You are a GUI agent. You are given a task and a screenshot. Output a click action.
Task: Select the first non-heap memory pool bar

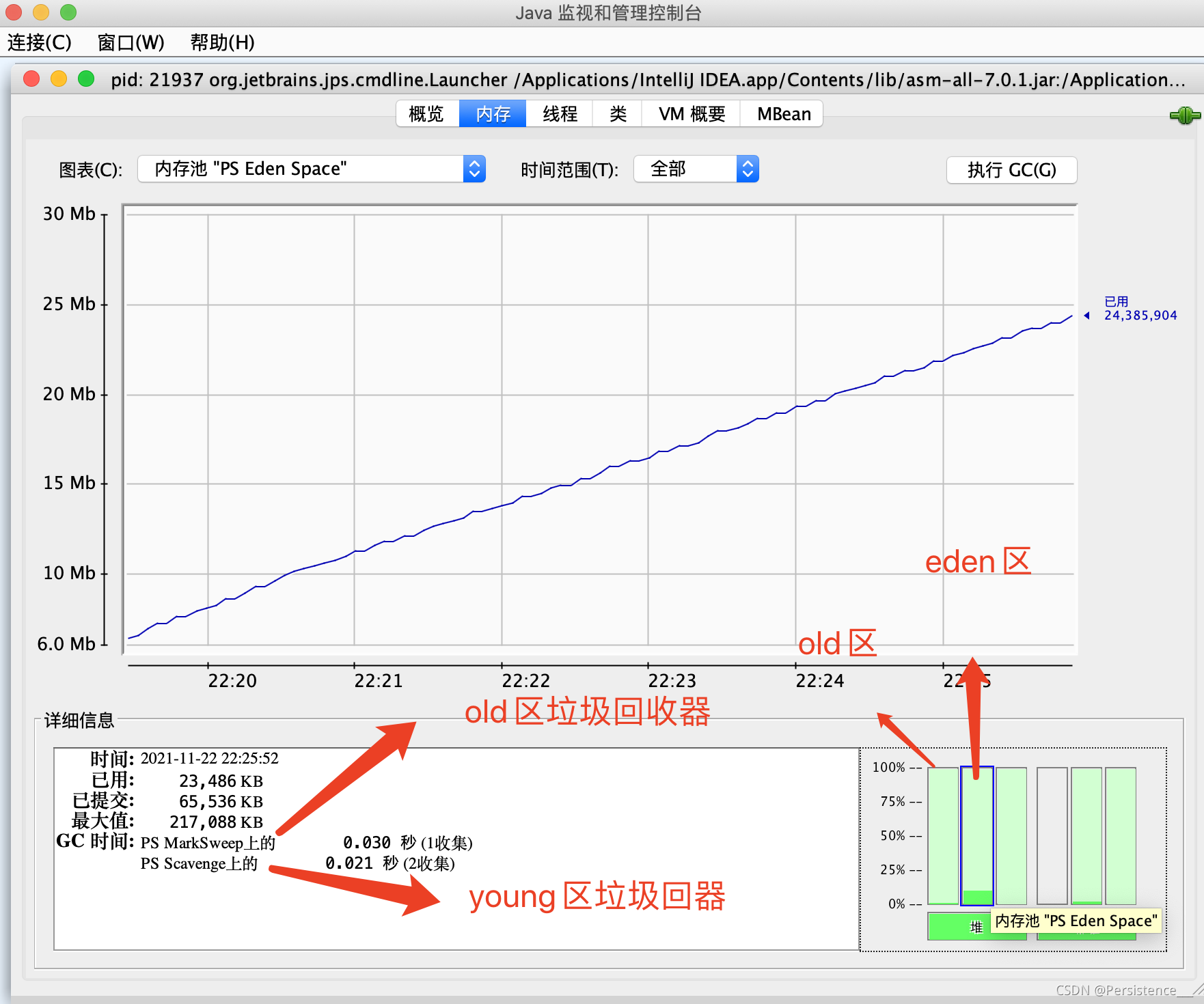(x=1052, y=836)
